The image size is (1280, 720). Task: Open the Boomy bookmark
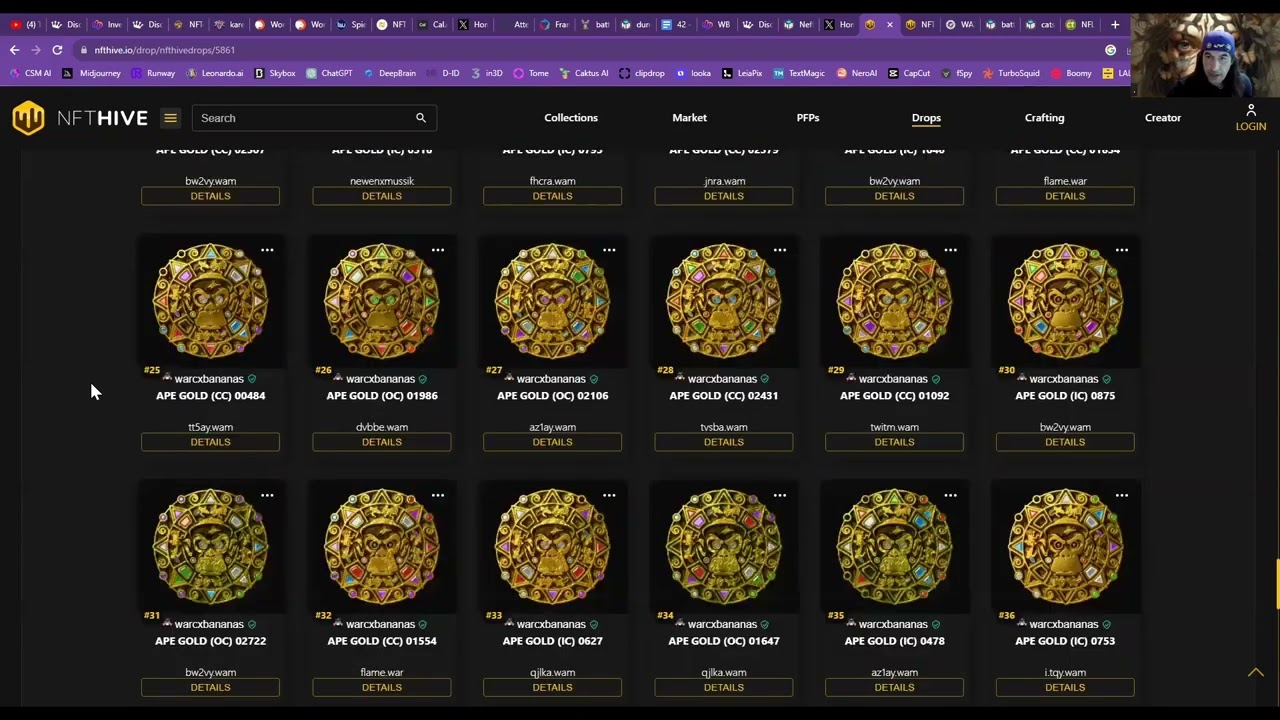pos(1071,73)
